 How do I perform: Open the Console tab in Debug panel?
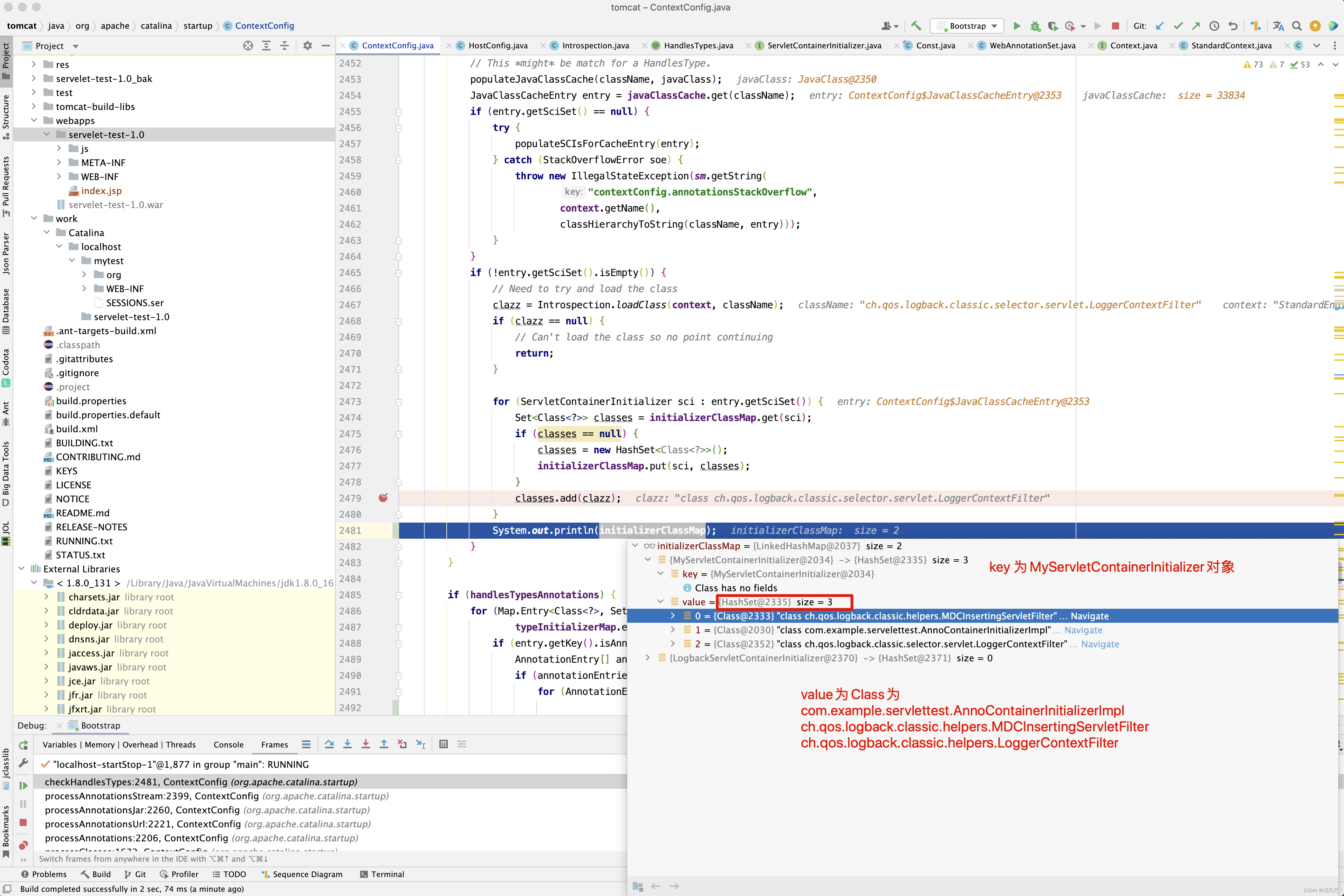[228, 745]
